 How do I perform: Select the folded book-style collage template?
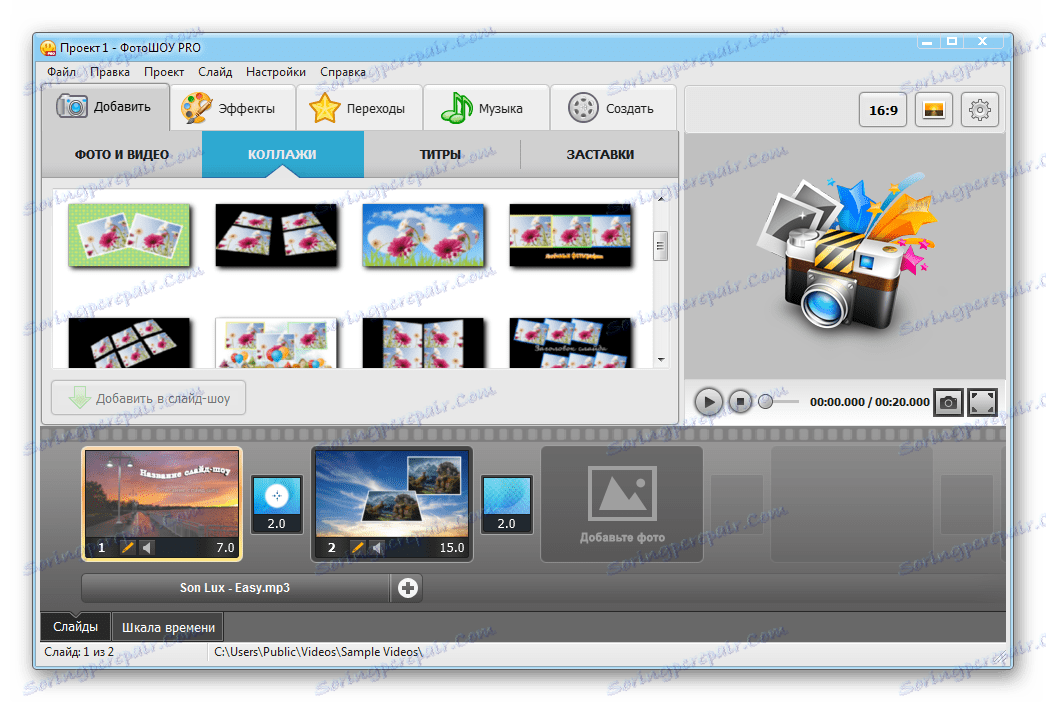coord(423,343)
